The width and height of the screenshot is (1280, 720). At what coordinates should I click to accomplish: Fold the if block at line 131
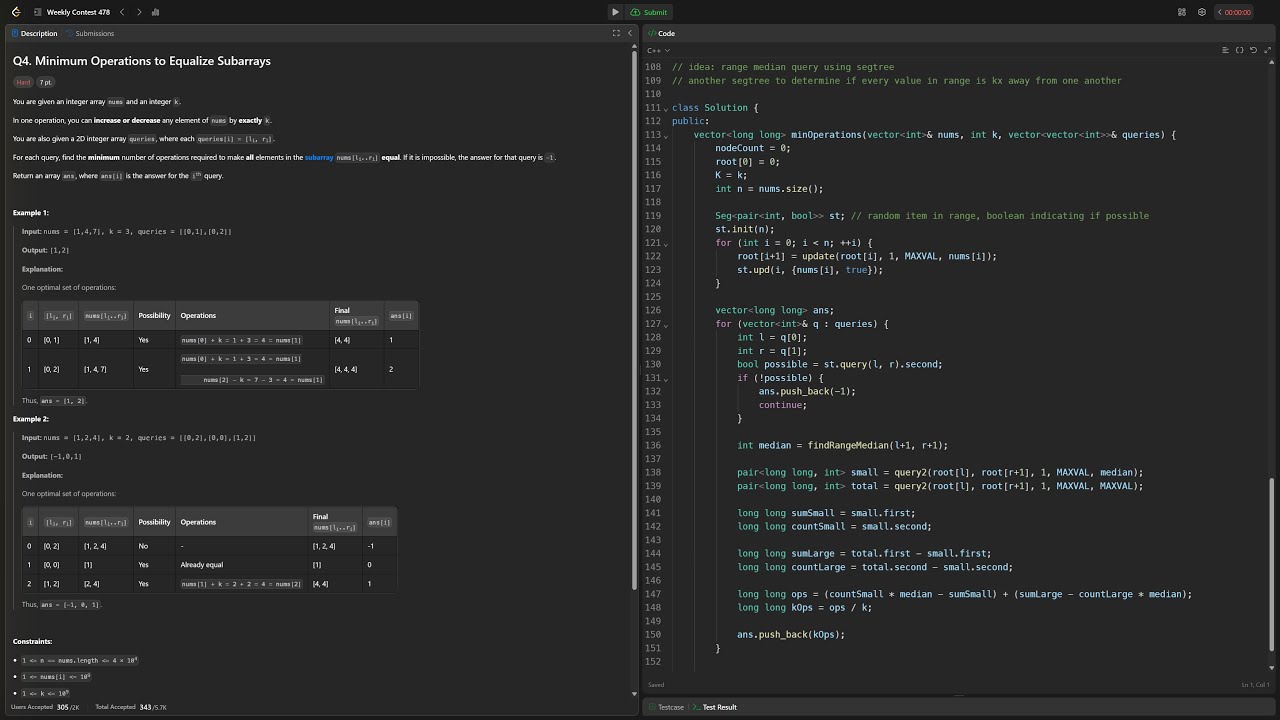coord(666,378)
